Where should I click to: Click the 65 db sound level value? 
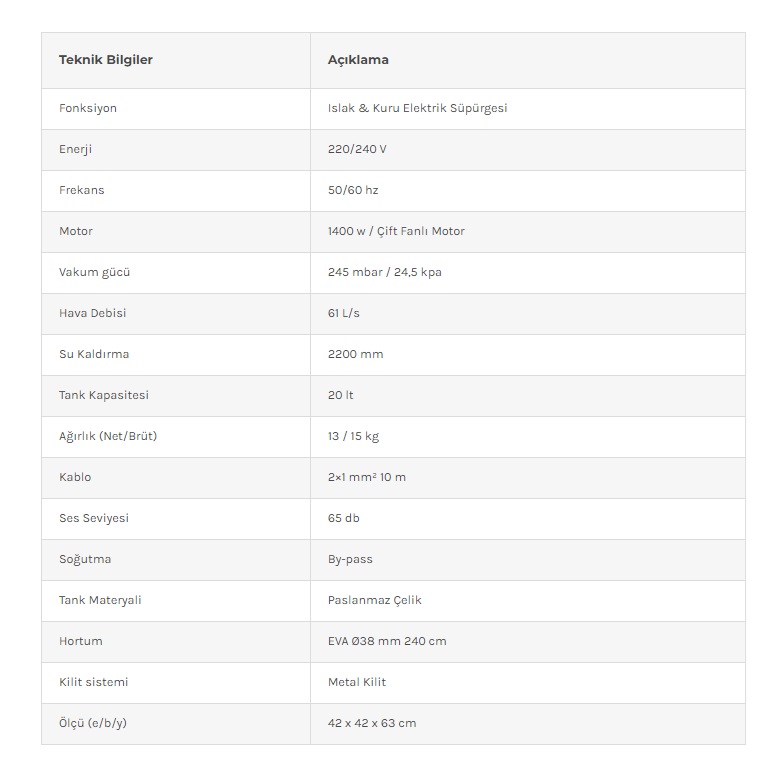344,518
